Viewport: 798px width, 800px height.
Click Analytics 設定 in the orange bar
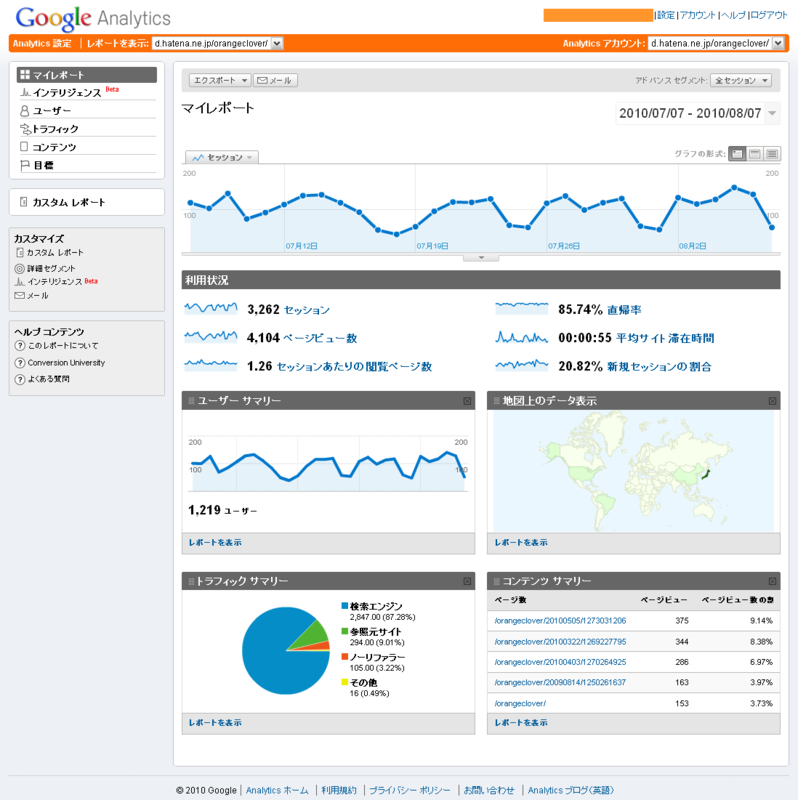[x=42, y=43]
